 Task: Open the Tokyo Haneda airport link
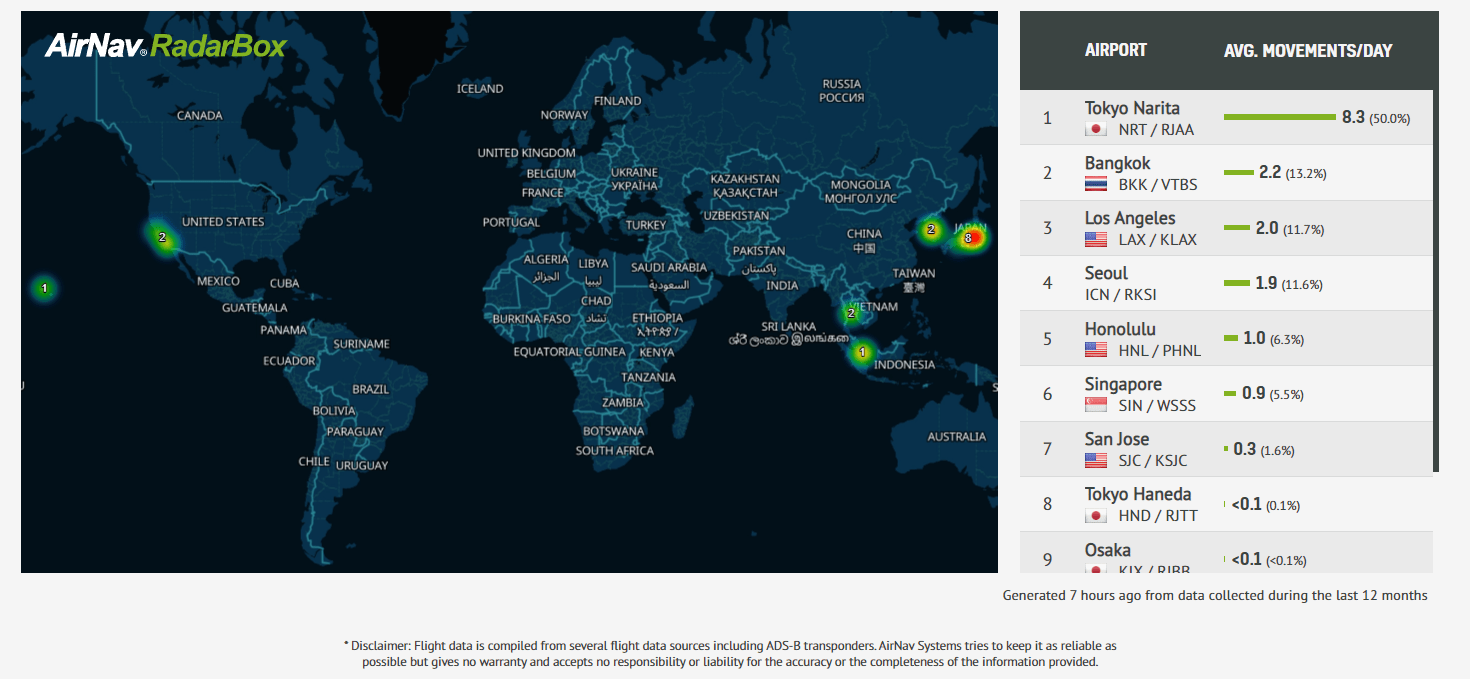point(1138,494)
